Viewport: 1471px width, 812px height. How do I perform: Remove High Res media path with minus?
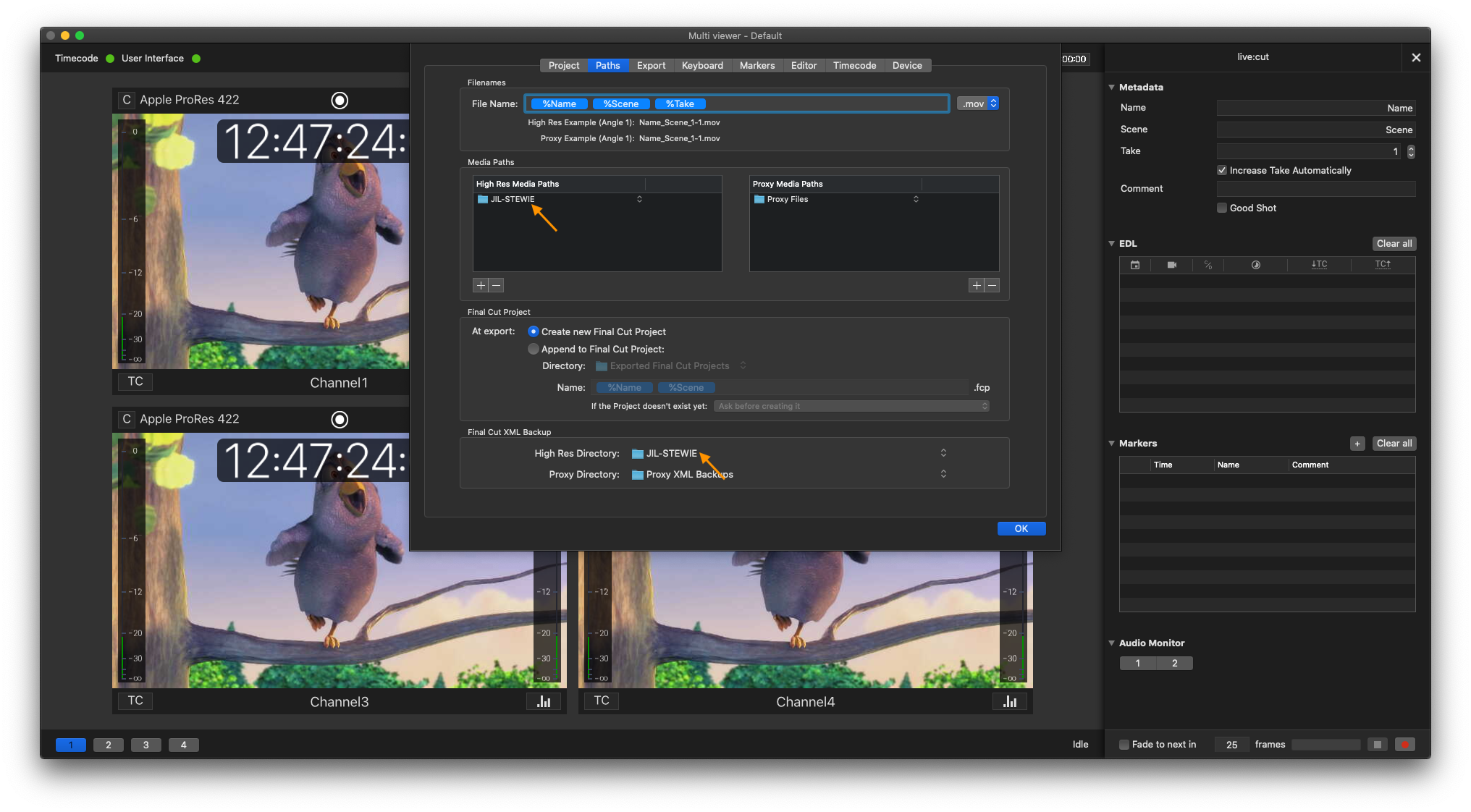(x=497, y=285)
